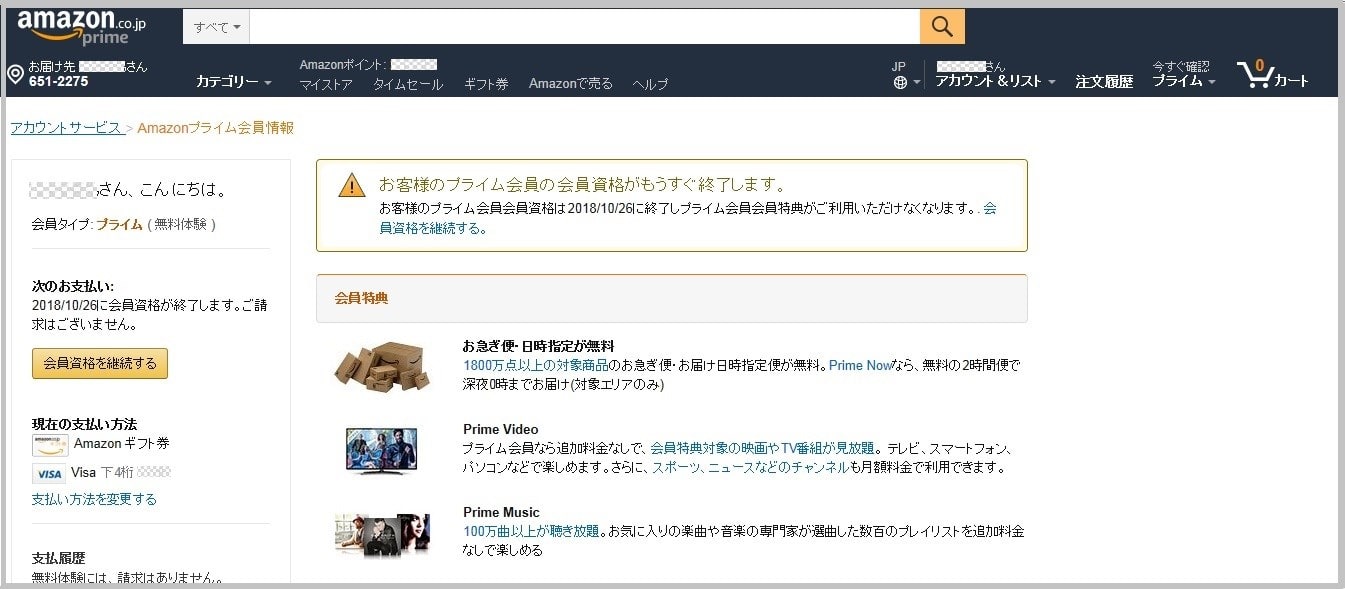
Task: Click the お急ぎ便・日時指定が無料 heading
Action: [x=538, y=346]
